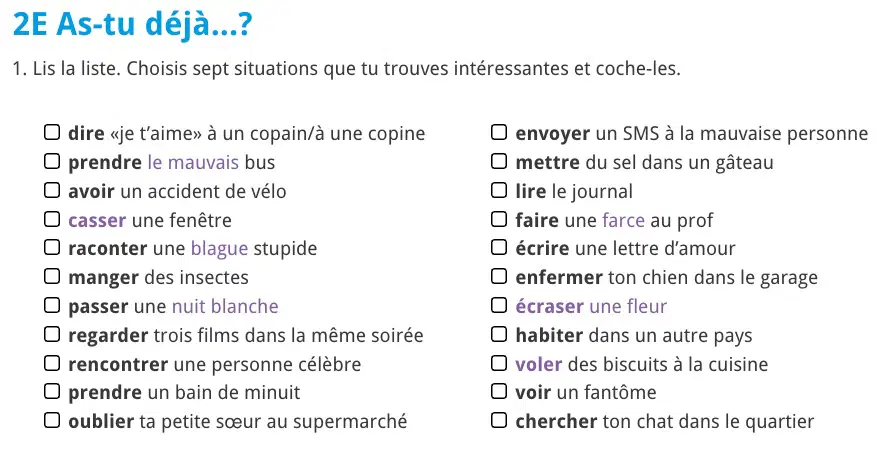The image size is (888, 456).
Task: Click the purple word écraser link
Action: coord(549,306)
